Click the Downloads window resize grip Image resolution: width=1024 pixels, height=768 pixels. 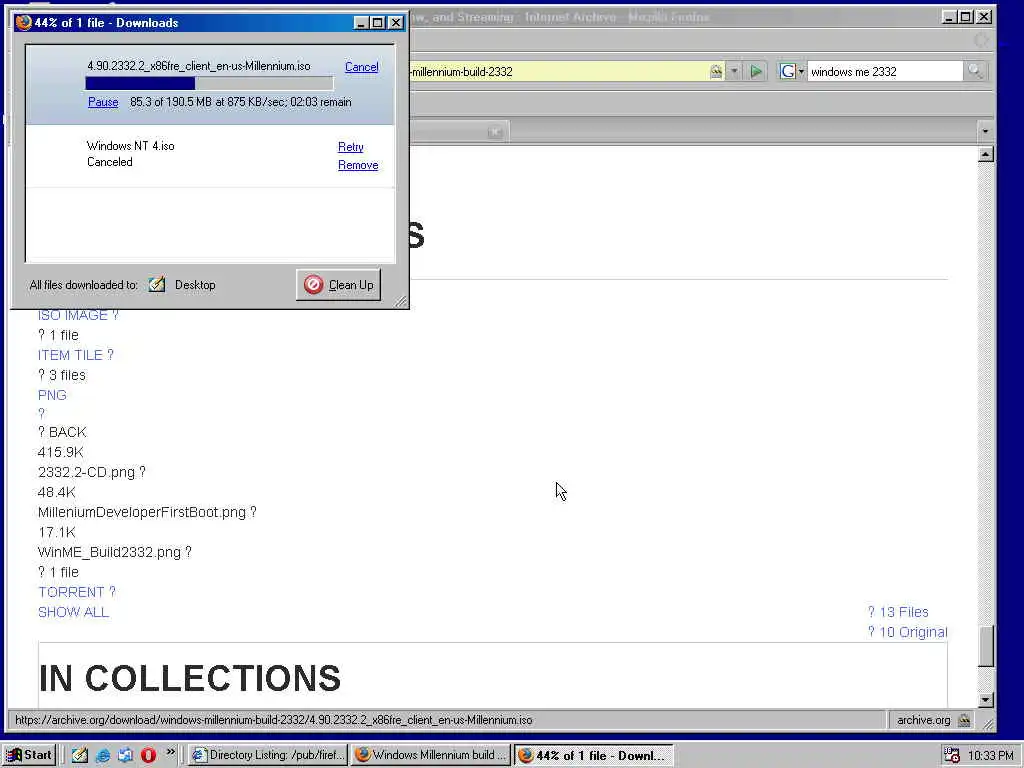(x=401, y=301)
